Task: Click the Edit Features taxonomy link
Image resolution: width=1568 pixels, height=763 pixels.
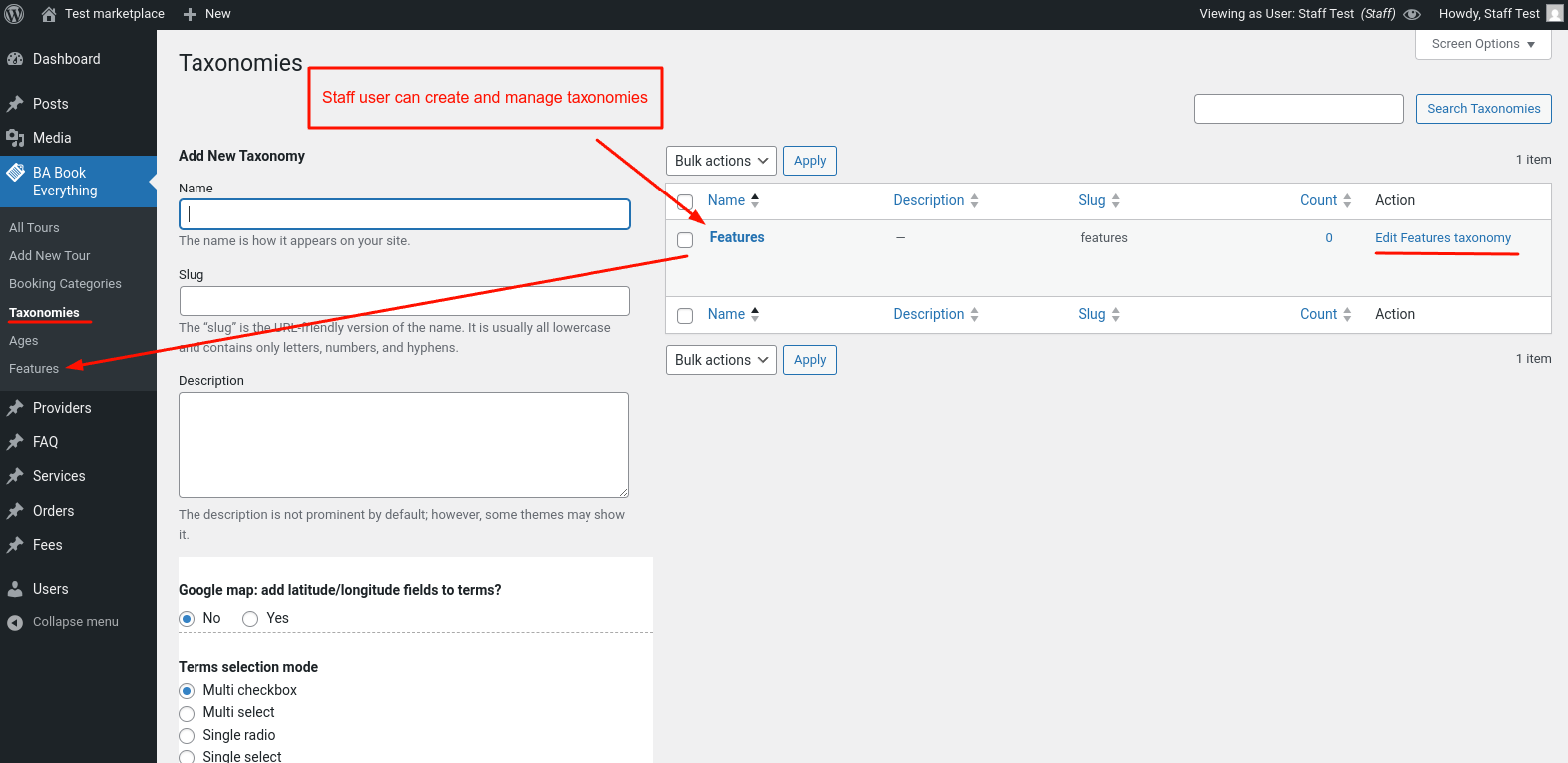Action: pyautogui.click(x=1442, y=238)
